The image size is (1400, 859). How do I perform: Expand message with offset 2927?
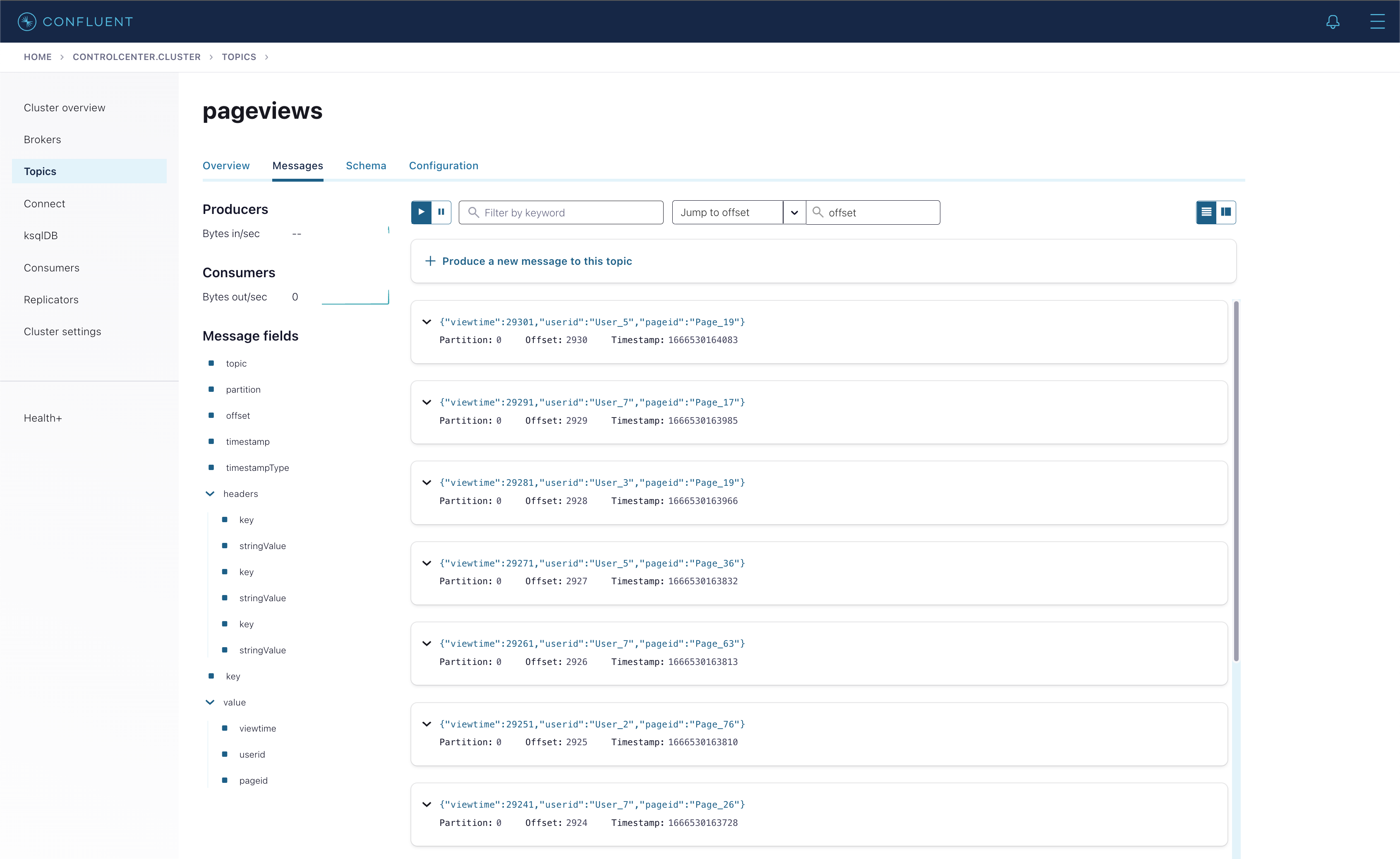pyautogui.click(x=427, y=563)
